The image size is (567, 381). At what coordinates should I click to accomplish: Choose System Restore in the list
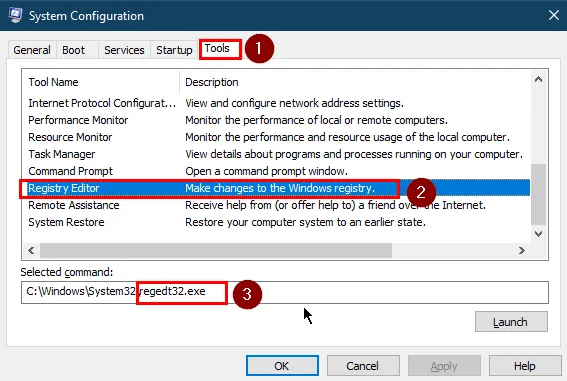click(276, 222)
